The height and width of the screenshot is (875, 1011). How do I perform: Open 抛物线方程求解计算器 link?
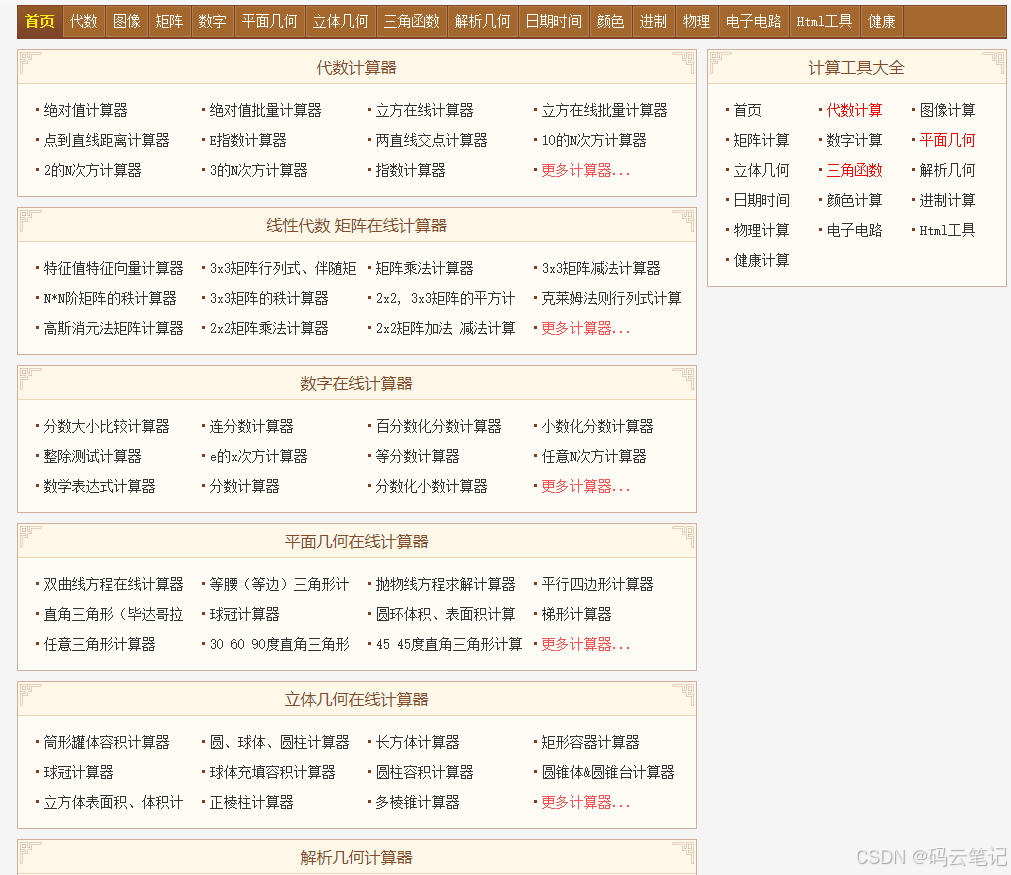(x=446, y=584)
